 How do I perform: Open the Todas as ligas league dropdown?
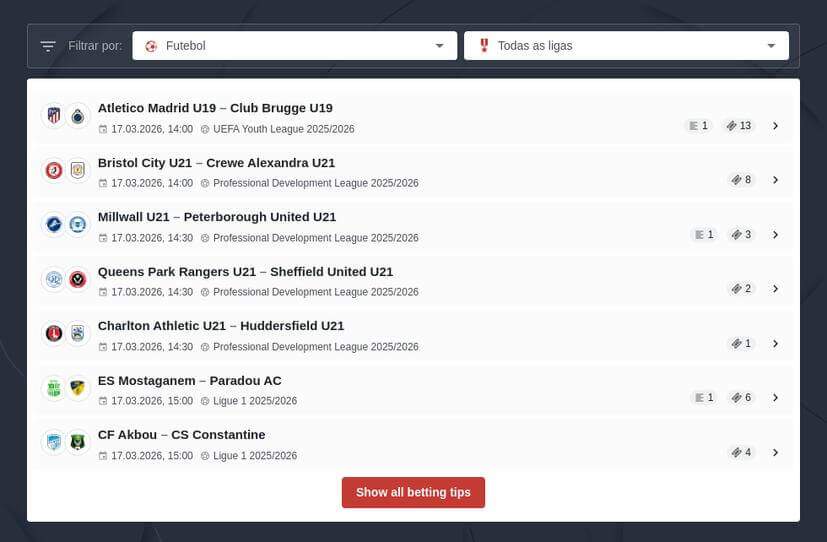pyautogui.click(x=626, y=46)
